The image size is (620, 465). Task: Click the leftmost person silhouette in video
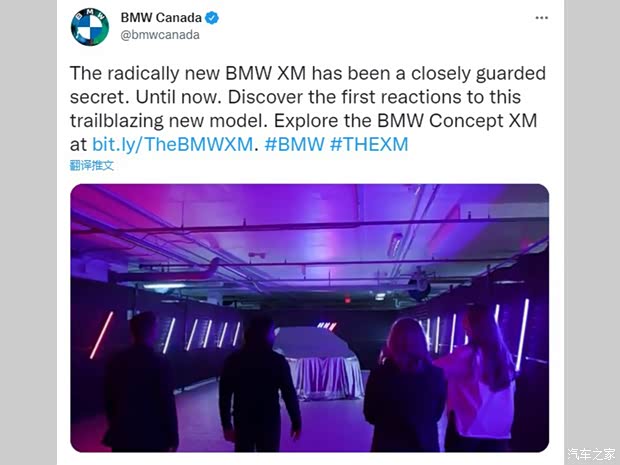click(140, 385)
